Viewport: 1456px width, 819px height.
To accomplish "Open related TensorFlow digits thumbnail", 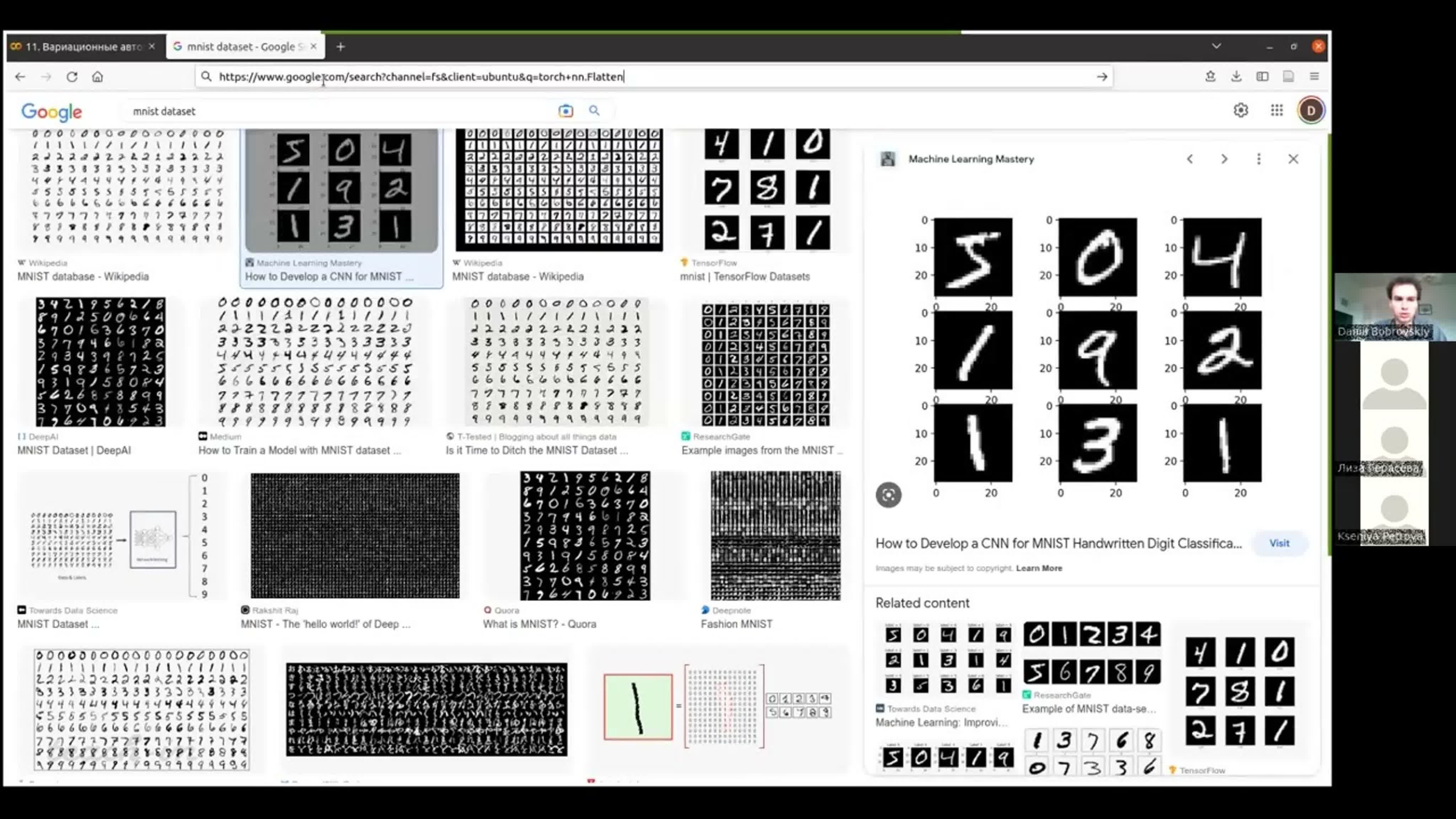I will [x=1240, y=691].
